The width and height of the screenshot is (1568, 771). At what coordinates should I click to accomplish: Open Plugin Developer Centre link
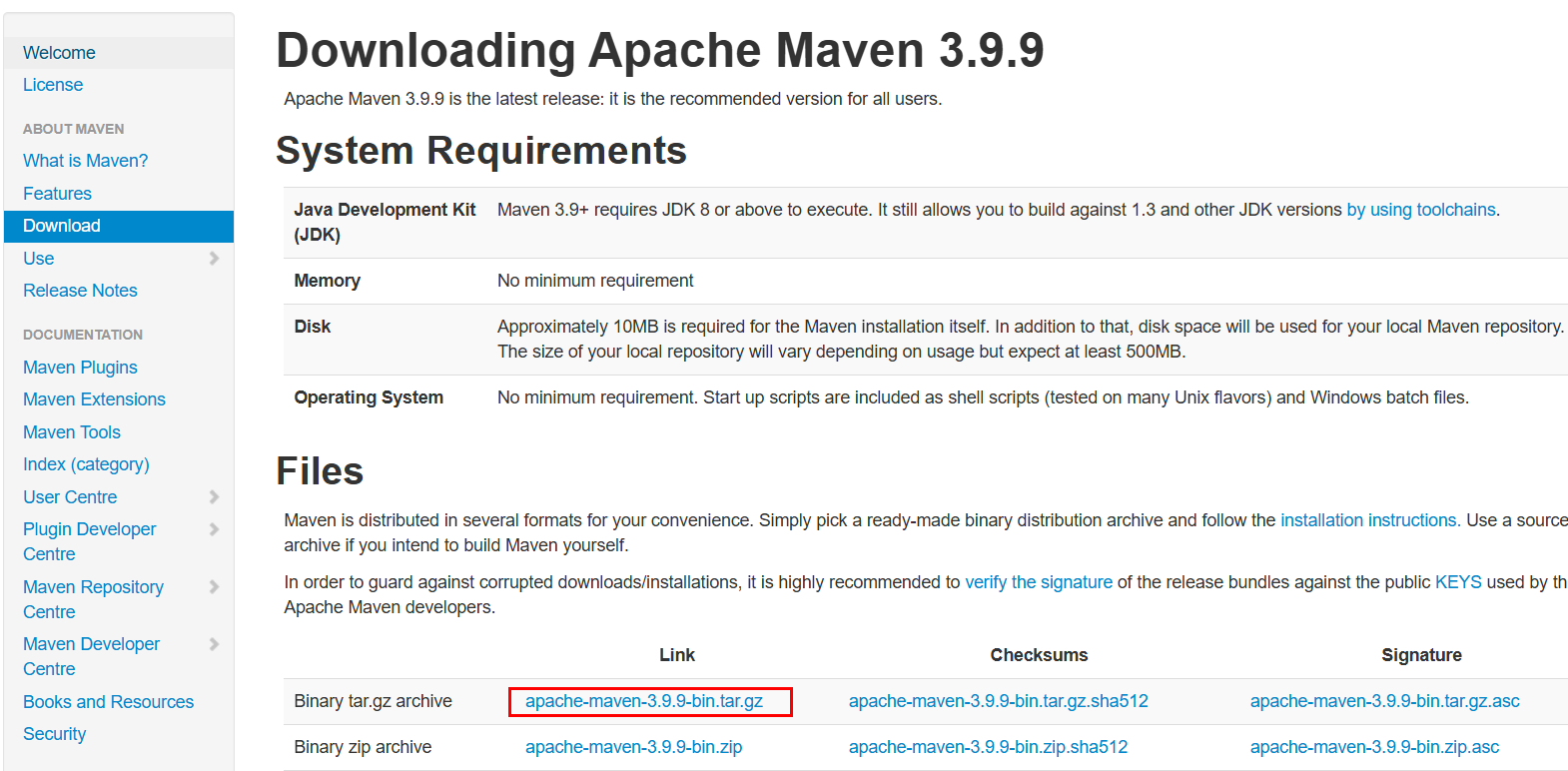(x=90, y=541)
